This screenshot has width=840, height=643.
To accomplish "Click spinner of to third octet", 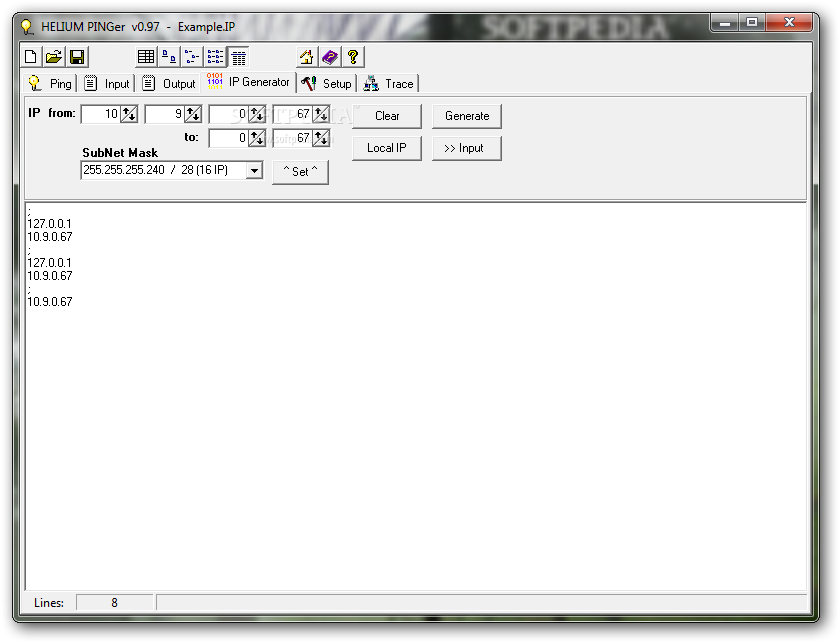I will coord(257,138).
